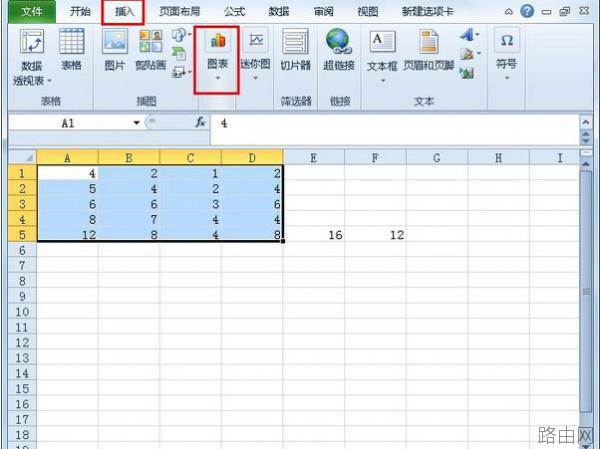
Task: Click the formula bar input showing 4
Action: pos(394,129)
